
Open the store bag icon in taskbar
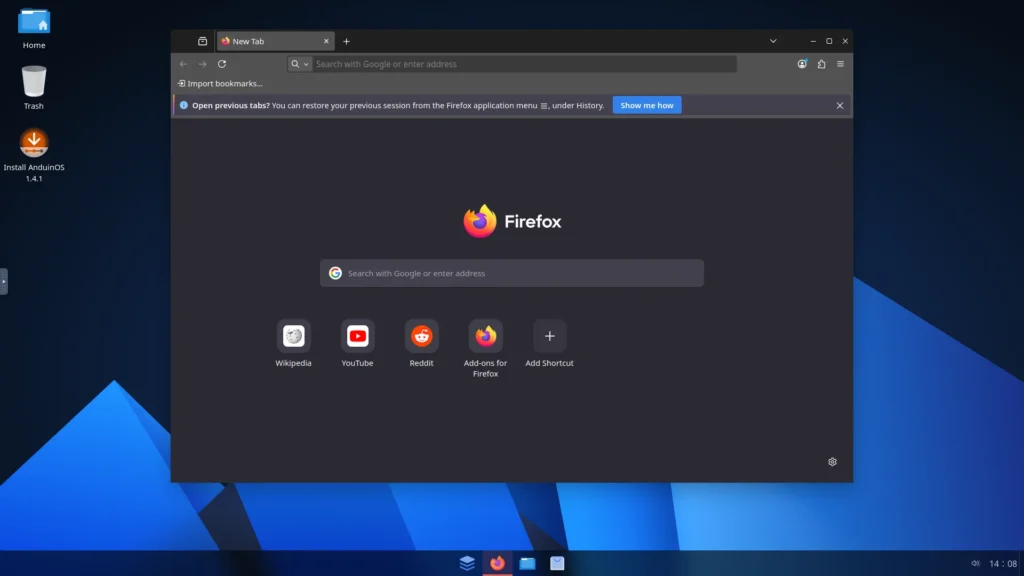557,563
